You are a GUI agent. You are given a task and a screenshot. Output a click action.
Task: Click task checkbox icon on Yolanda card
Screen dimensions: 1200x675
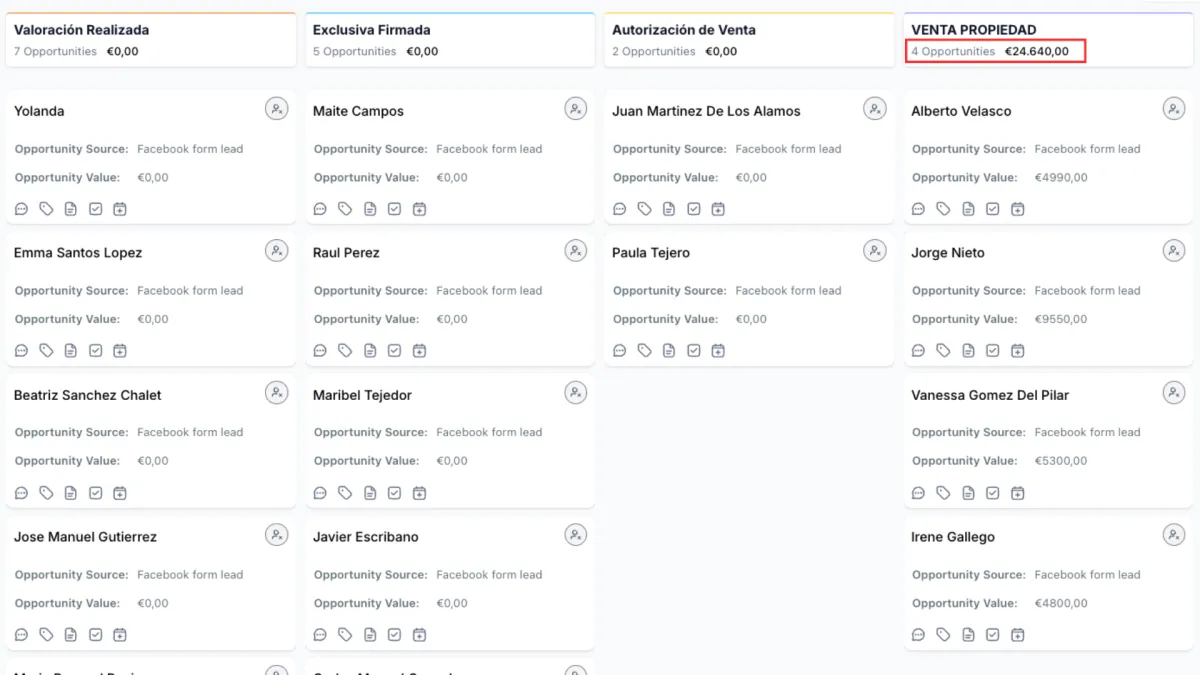tap(95, 209)
